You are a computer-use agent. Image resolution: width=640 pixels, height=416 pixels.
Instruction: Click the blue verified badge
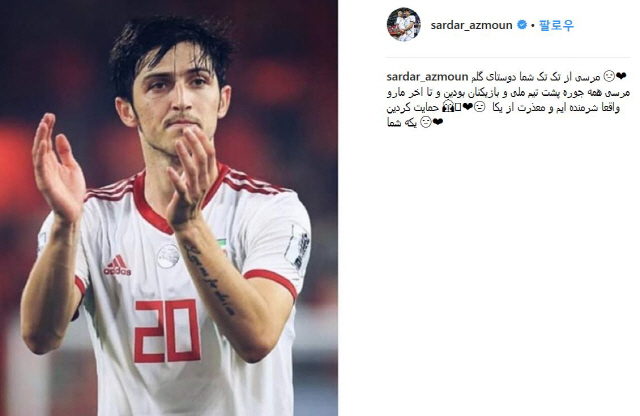point(522,25)
